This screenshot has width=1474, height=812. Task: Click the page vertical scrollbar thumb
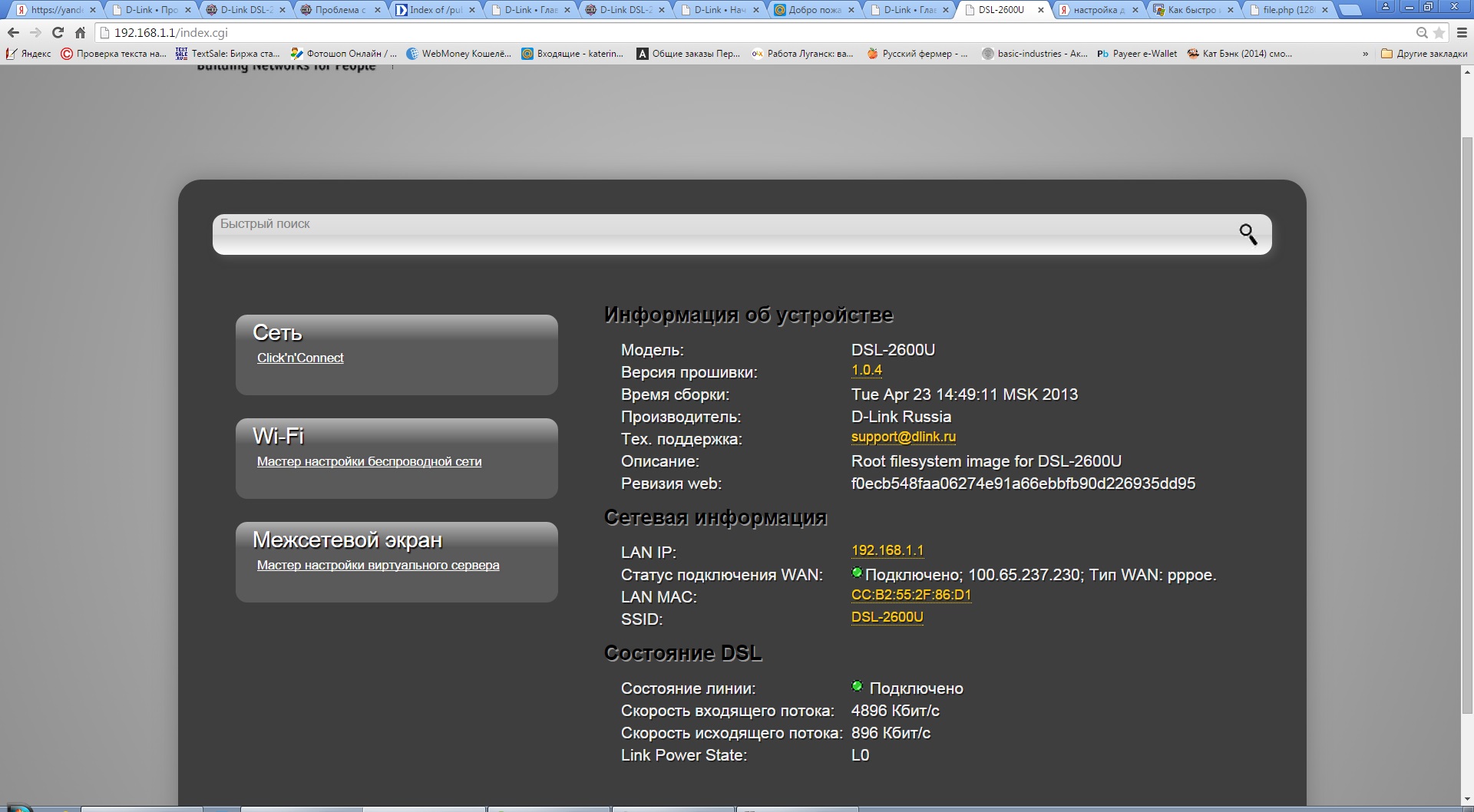coord(1467,426)
